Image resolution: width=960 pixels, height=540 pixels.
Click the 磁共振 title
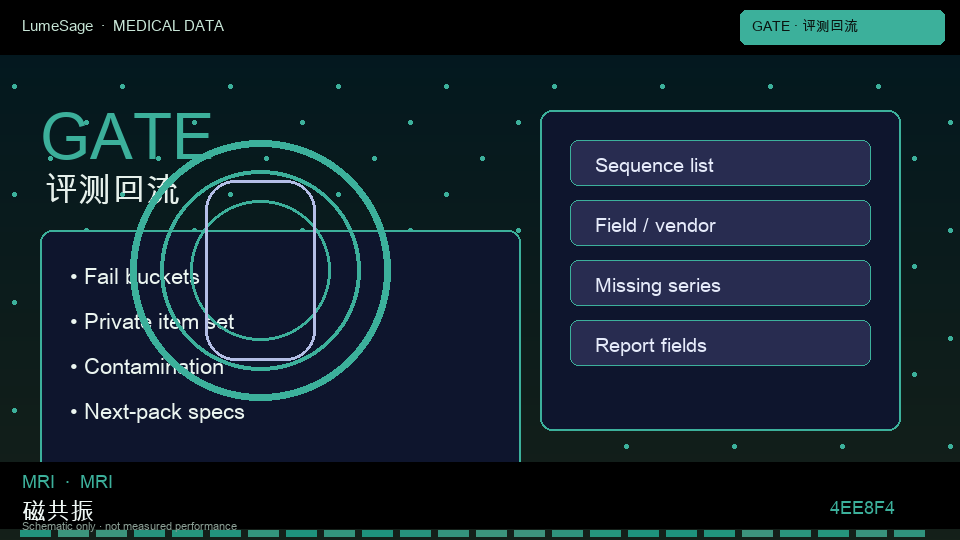click(58, 511)
